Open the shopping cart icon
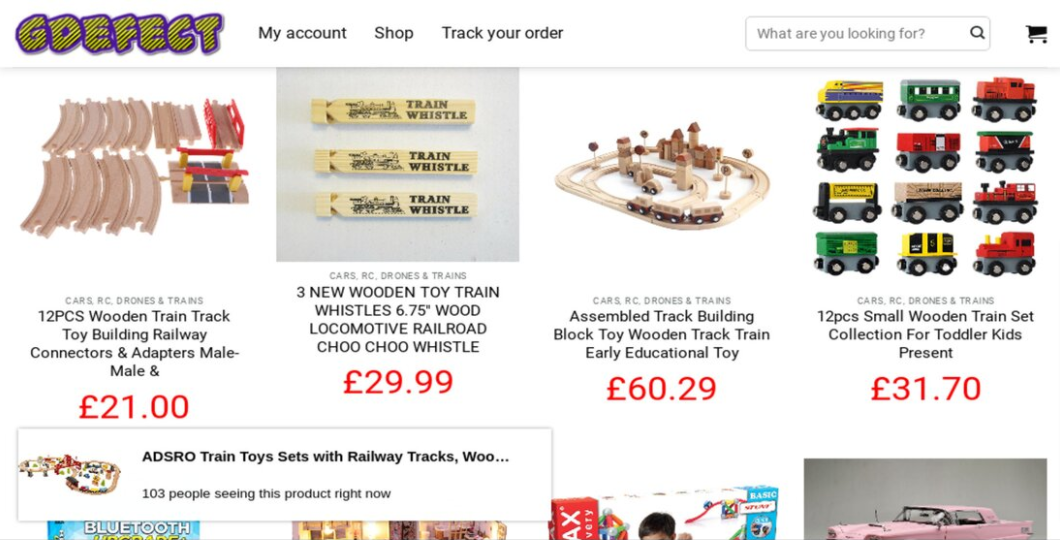Viewport: 1060px width, 540px height. click(1036, 34)
